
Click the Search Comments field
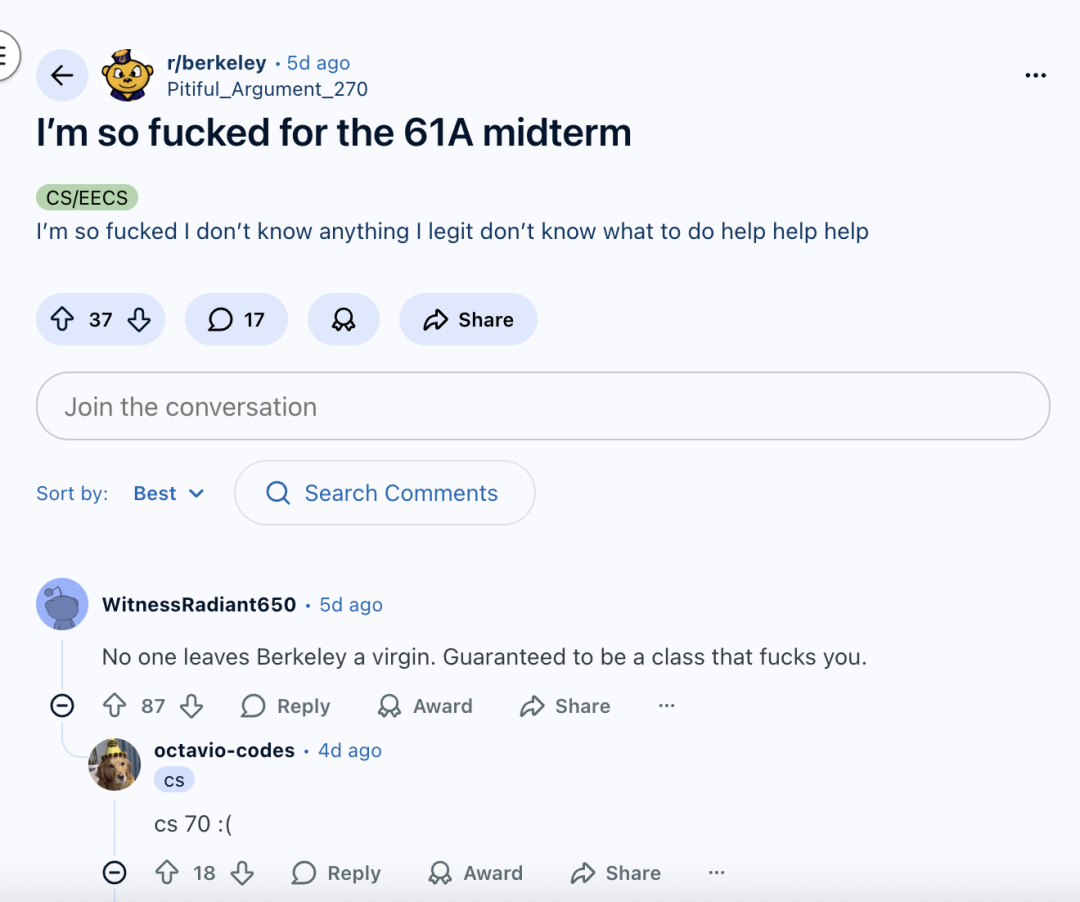[x=385, y=493]
